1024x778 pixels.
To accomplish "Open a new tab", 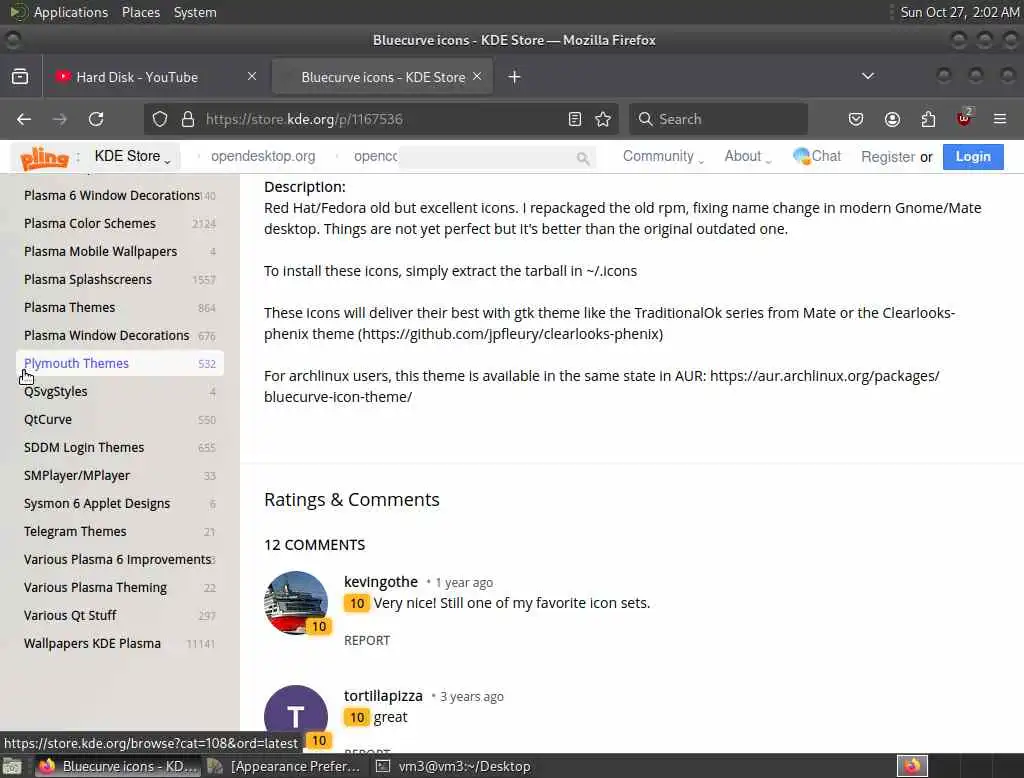I will click(x=515, y=77).
